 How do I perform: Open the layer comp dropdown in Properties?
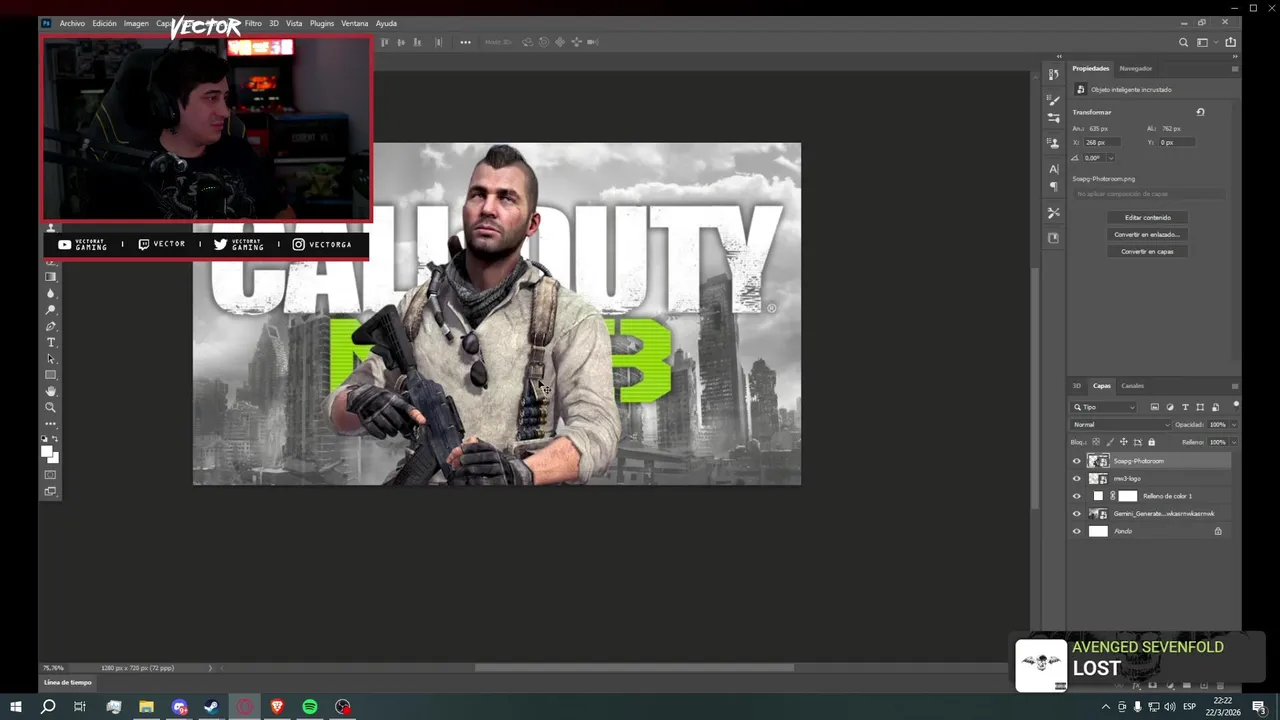click(x=1150, y=194)
